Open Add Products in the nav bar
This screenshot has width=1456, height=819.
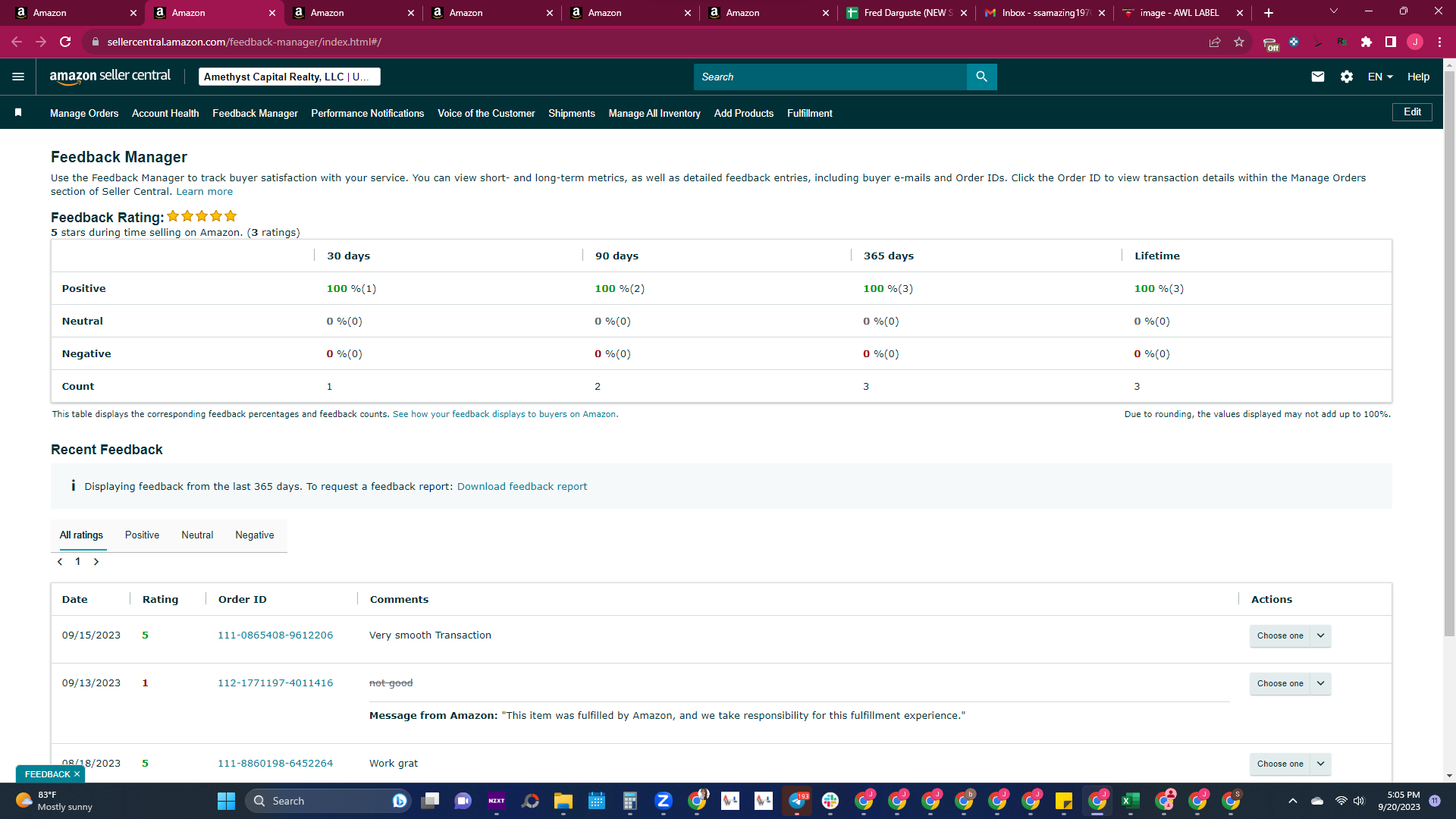744,113
